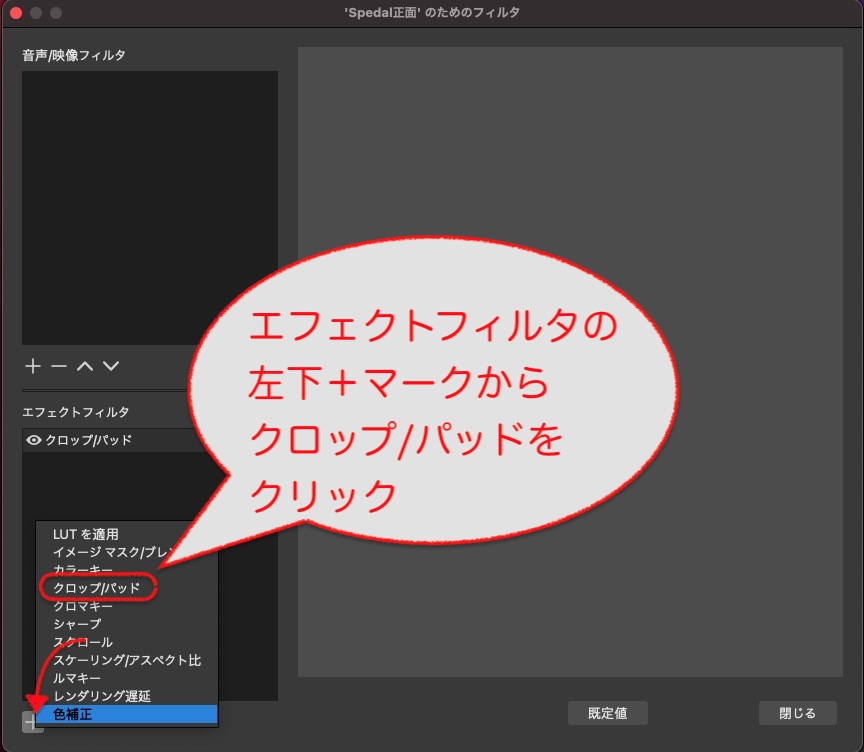The width and height of the screenshot is (864, 752).
Task: Choose レンダリング遅延 filter option
Action: [x=92, y=698]
